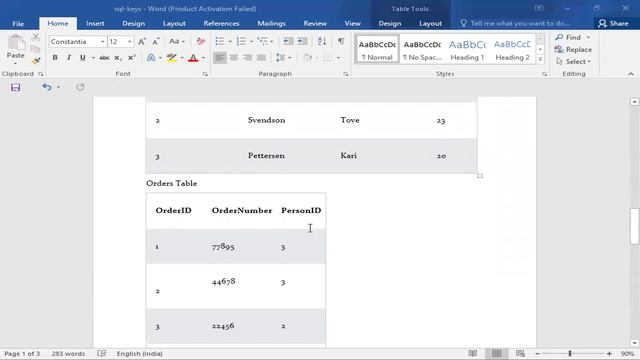Toggle italic formatting
The image size is (640, 360).
(69, 58)
